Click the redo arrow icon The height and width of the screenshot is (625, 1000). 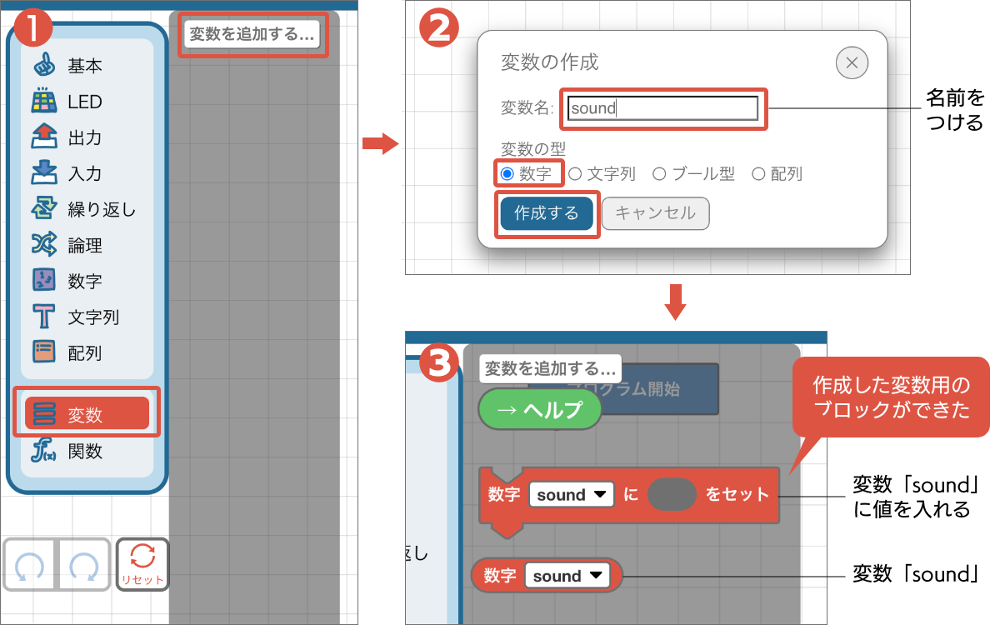pyautogui.click(x=84, y=565)
